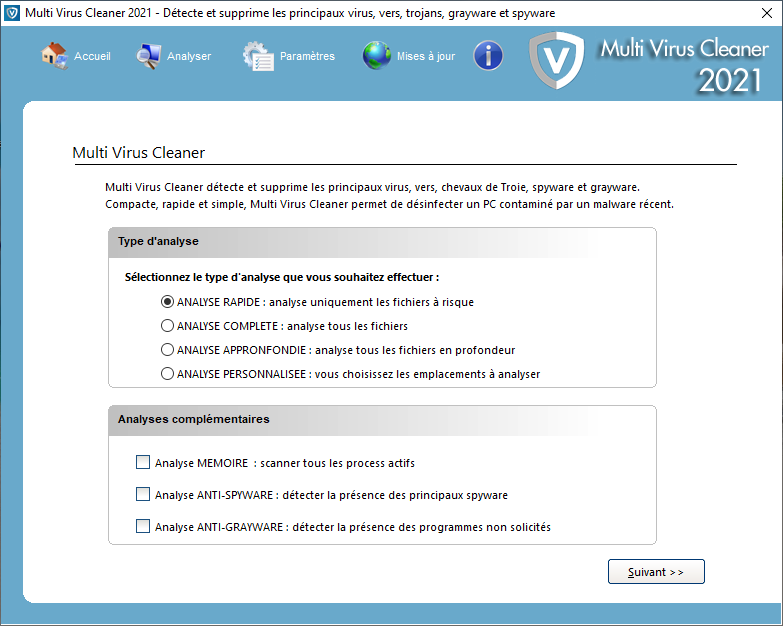Choose the ANALYSE COMPLETE radio option
Image resolution: width=783 pixels, height=626 pixels.
click(x=168, y=325)
